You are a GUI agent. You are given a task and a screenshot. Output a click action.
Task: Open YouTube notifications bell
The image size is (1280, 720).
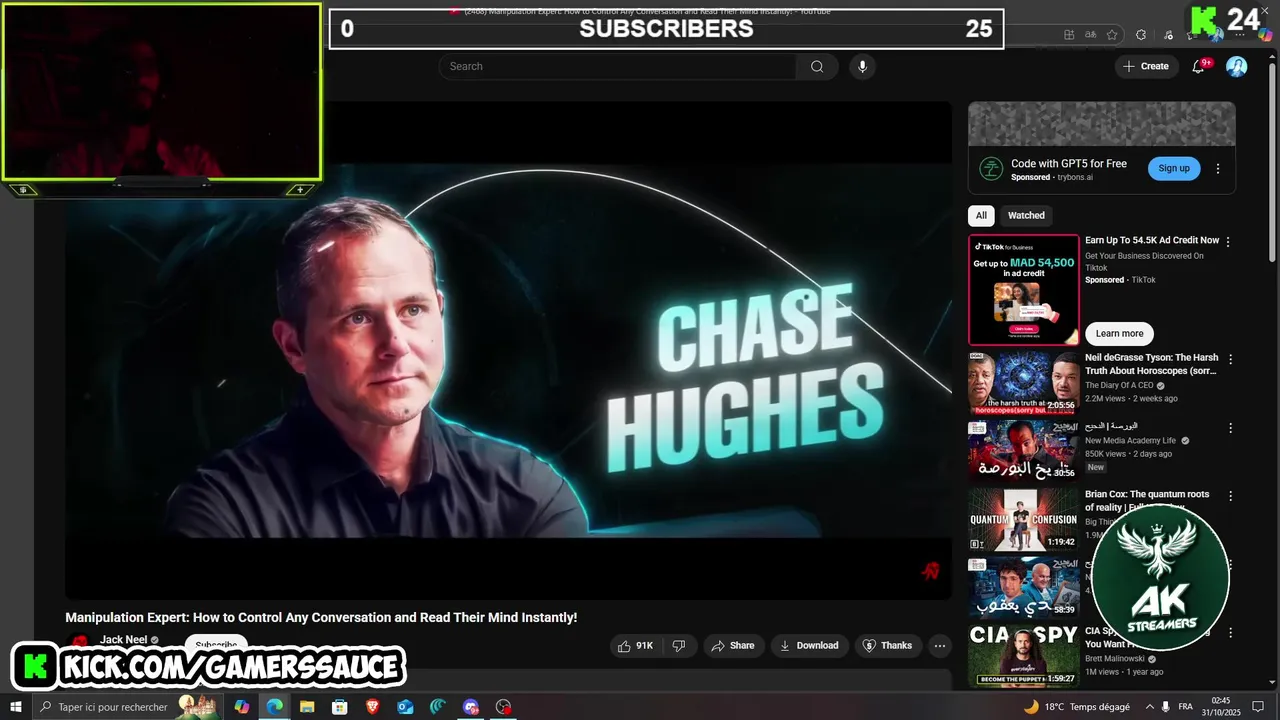coord(1198,66)
